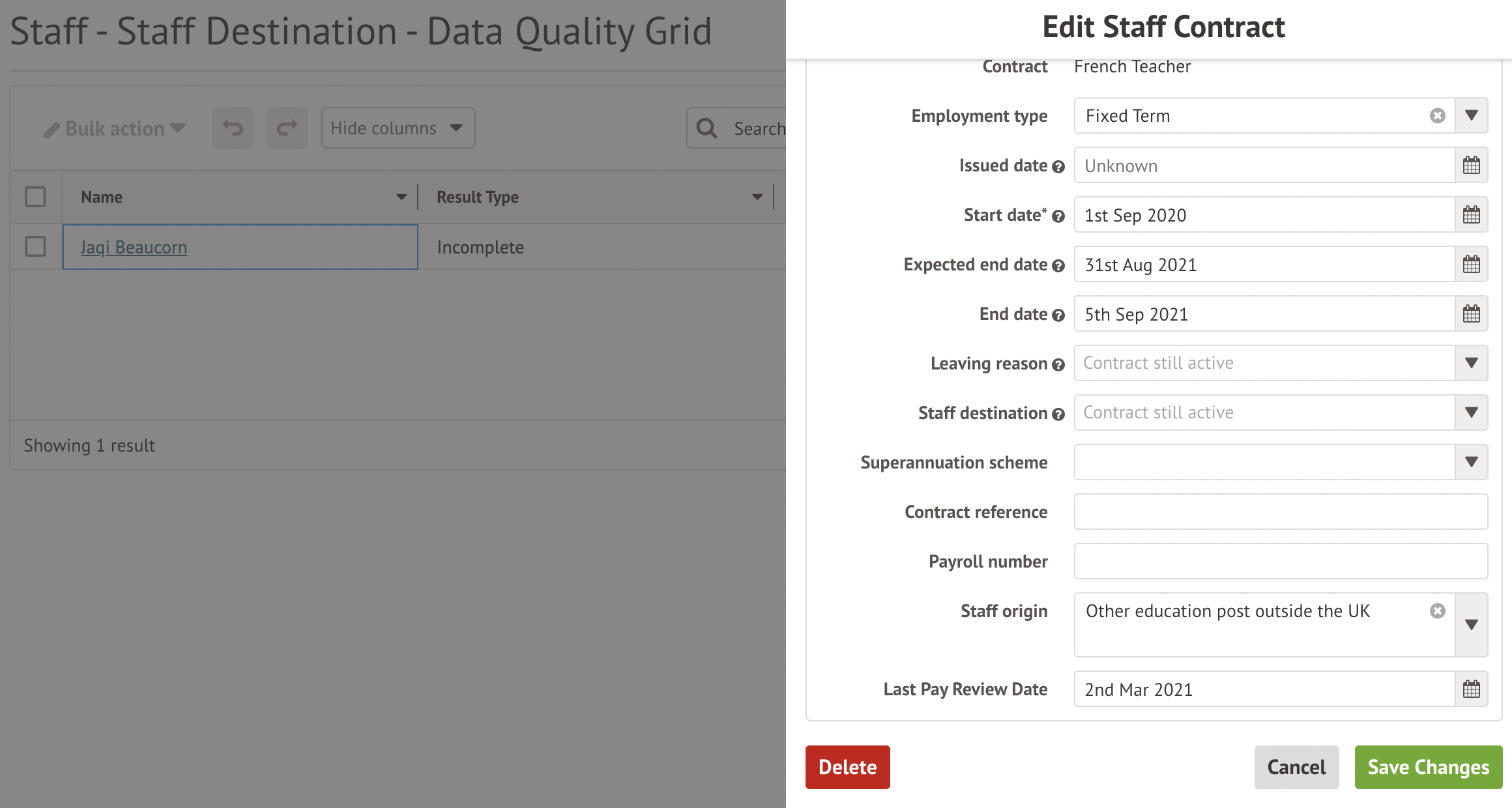
Task: Expand the Employment type dropdown
Action: pos(1471,116)
